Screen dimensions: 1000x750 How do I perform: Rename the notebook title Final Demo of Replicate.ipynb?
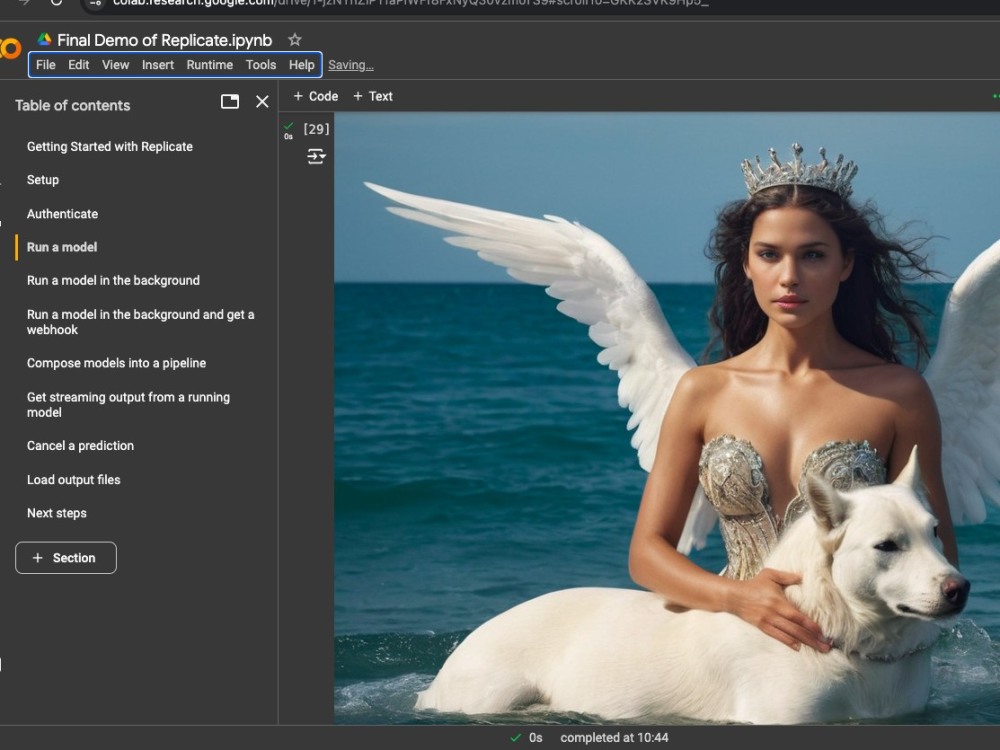[165, 40]
